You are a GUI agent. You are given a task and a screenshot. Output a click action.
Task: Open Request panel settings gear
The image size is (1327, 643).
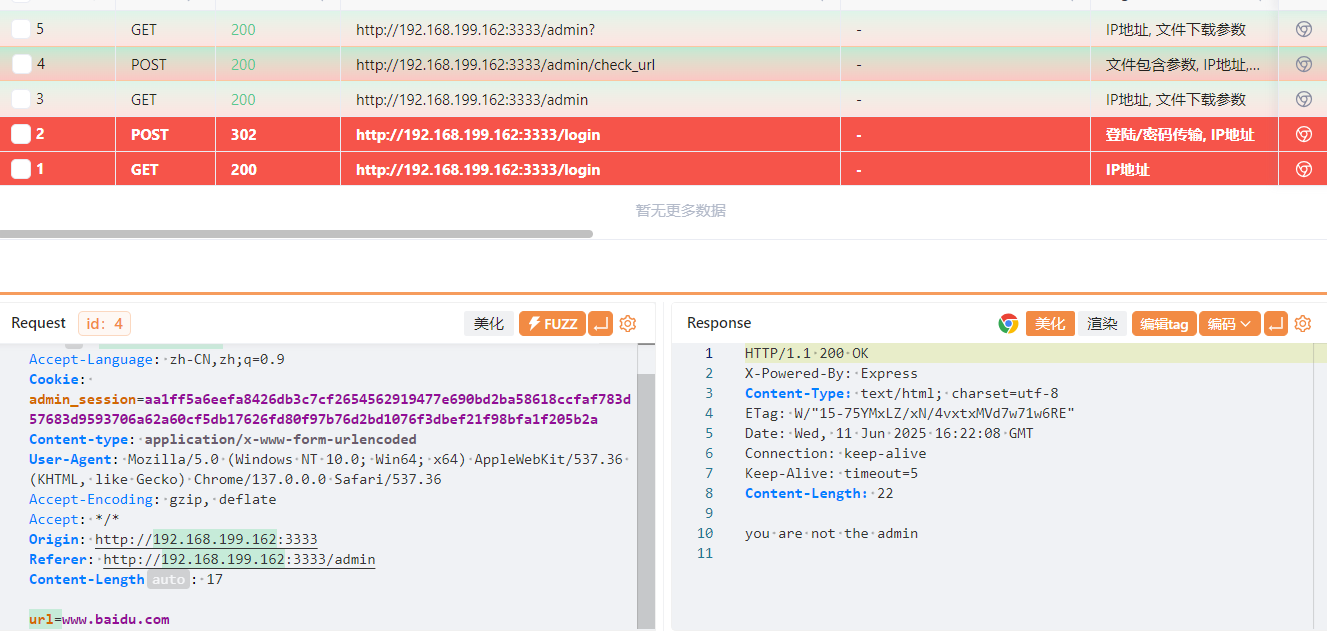(x=628, y=323)
